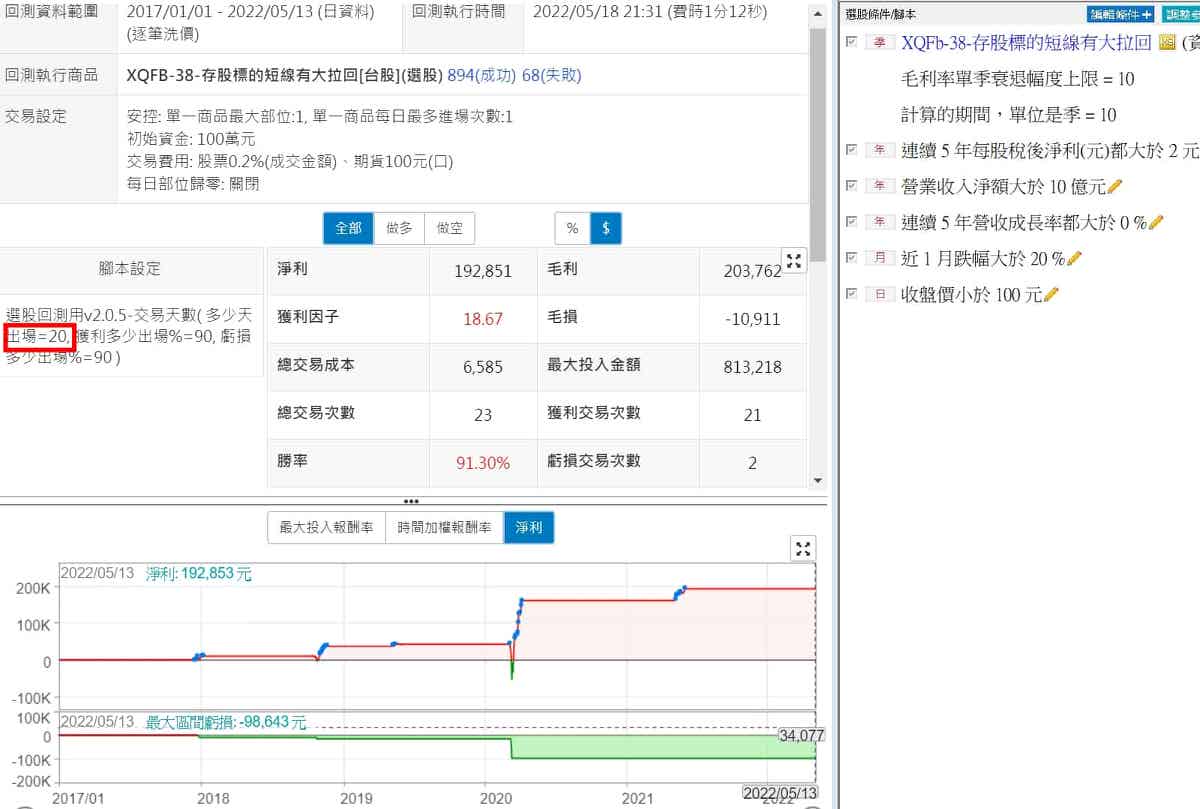
Task: Expand the statistics table to fullscreen
Action: pos(794,262)
